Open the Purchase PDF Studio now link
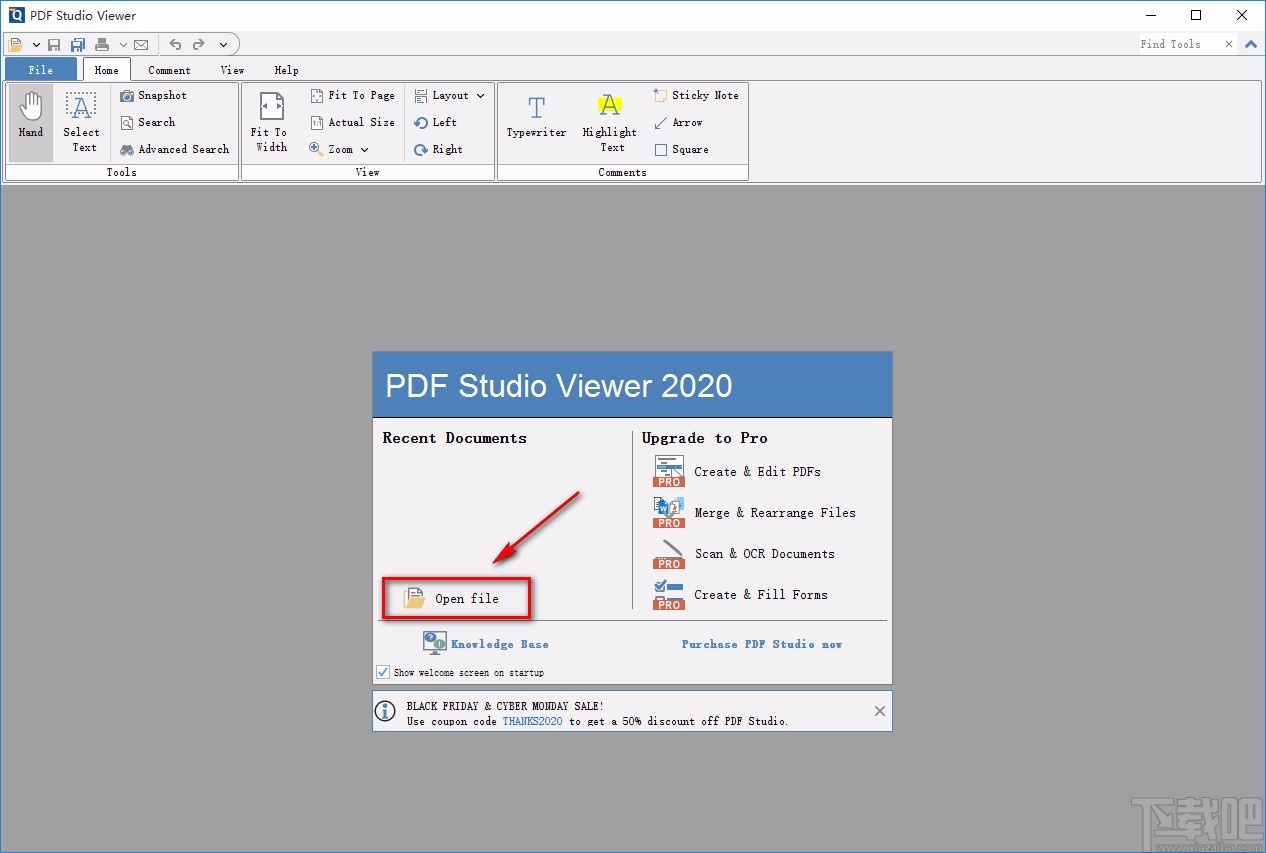Image resolution: width=1266 pixels, height=853 pixels. click(x=761, y=644)
